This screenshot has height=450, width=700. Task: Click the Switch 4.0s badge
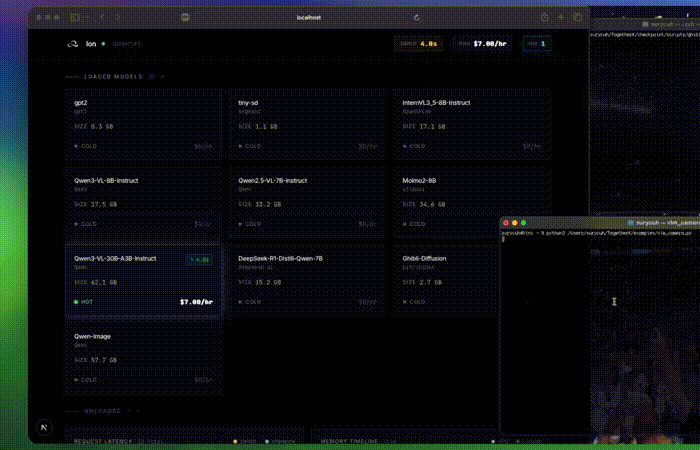416,44
